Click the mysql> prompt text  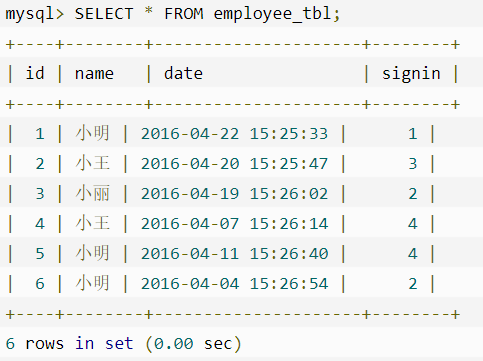pyautogui.click(x=34, y=15)
